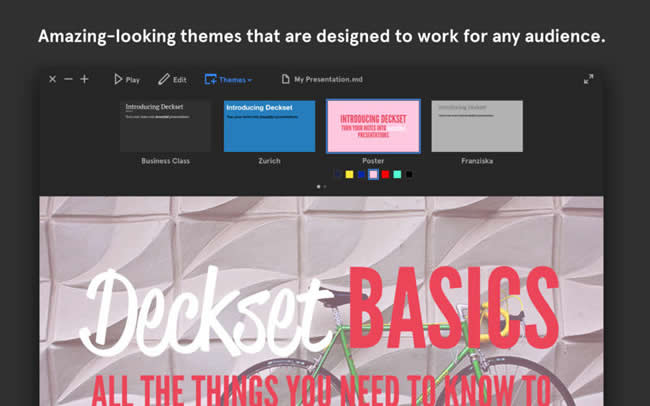
Task: Select the Poster theme thumbnail
Action: [x=373, y=126]
